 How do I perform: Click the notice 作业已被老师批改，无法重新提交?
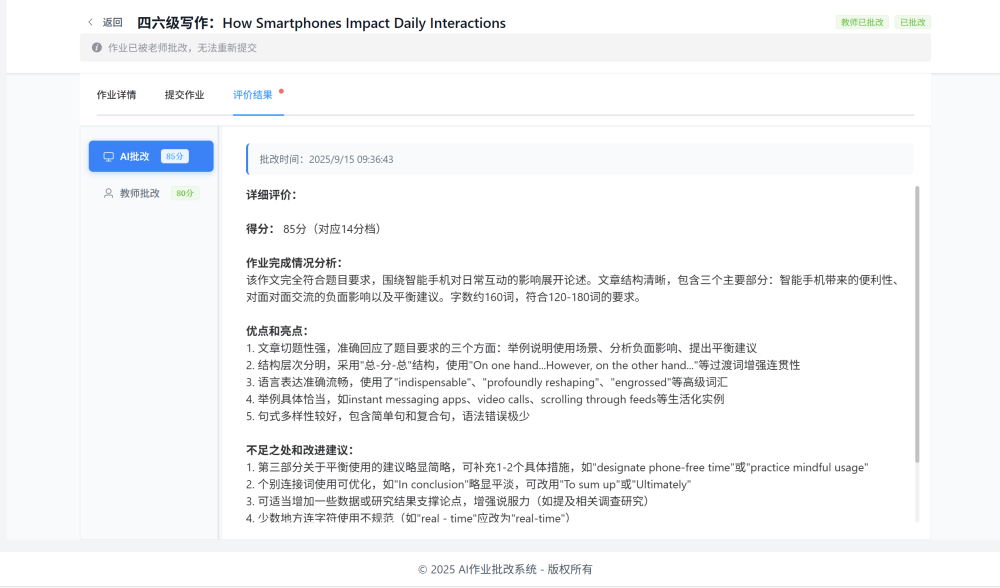tap(182, 48)
